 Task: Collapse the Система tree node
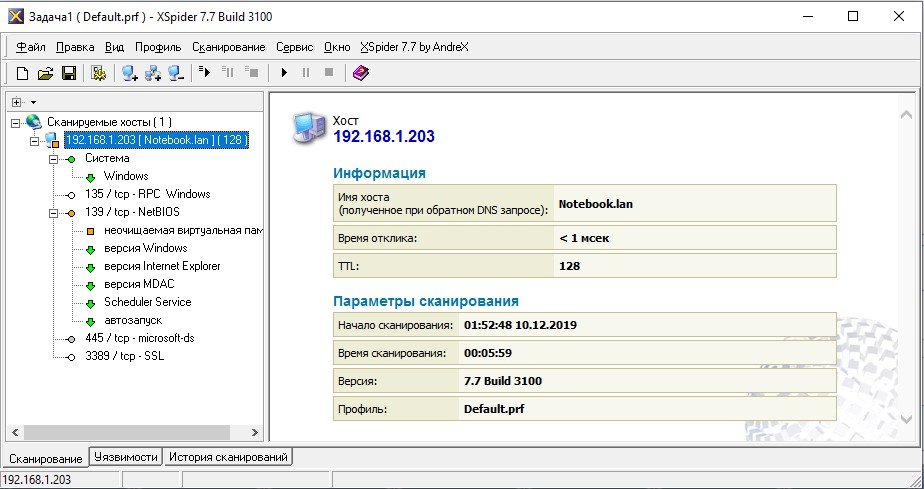coord(53,159)
